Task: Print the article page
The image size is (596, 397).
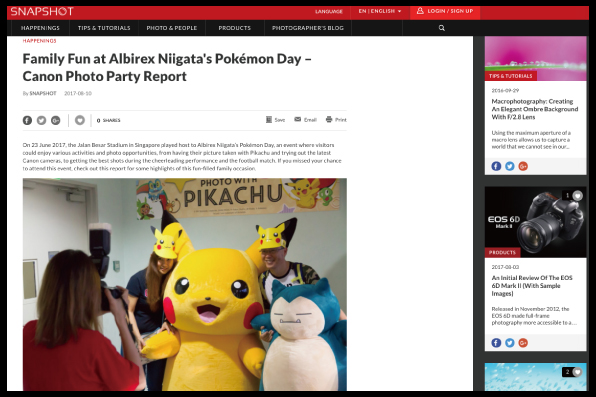Action: pyautogui.click(x=336, y=119)
